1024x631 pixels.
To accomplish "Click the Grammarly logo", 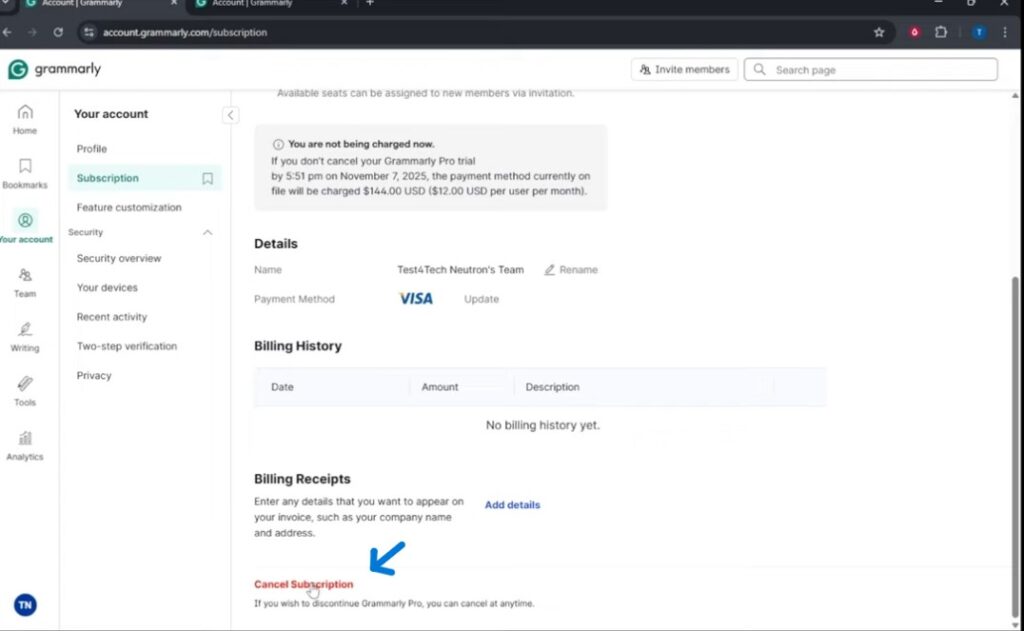I will point(54,70).
